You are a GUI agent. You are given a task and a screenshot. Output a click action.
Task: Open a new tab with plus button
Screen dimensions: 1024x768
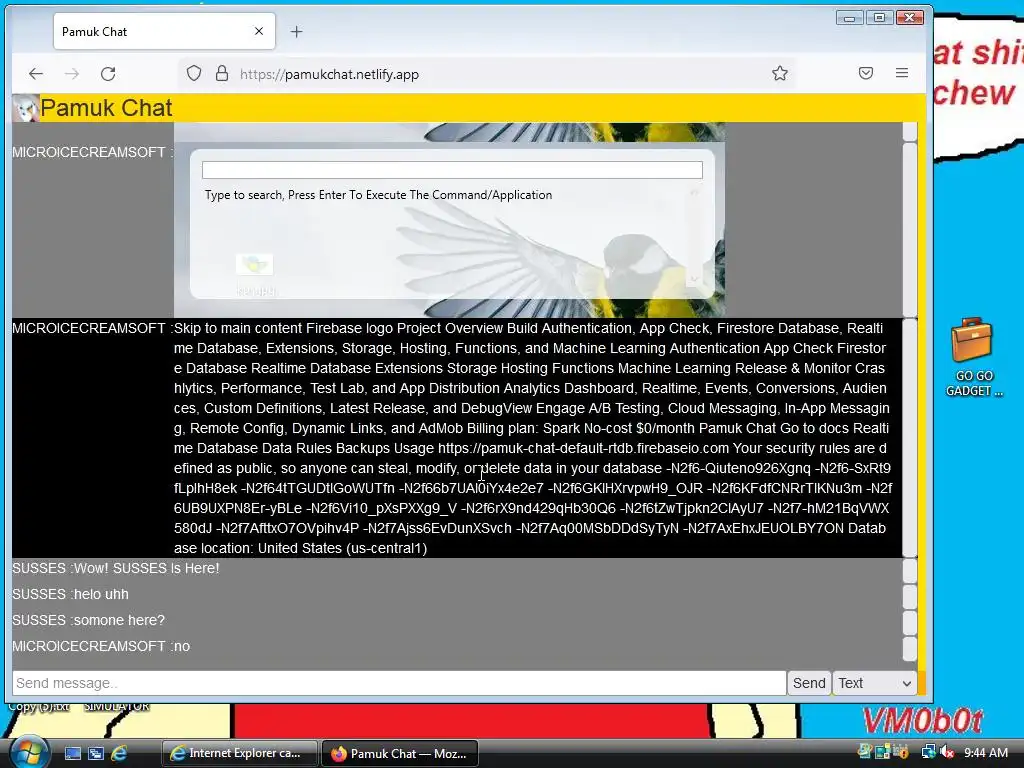[x=296, y=31]
